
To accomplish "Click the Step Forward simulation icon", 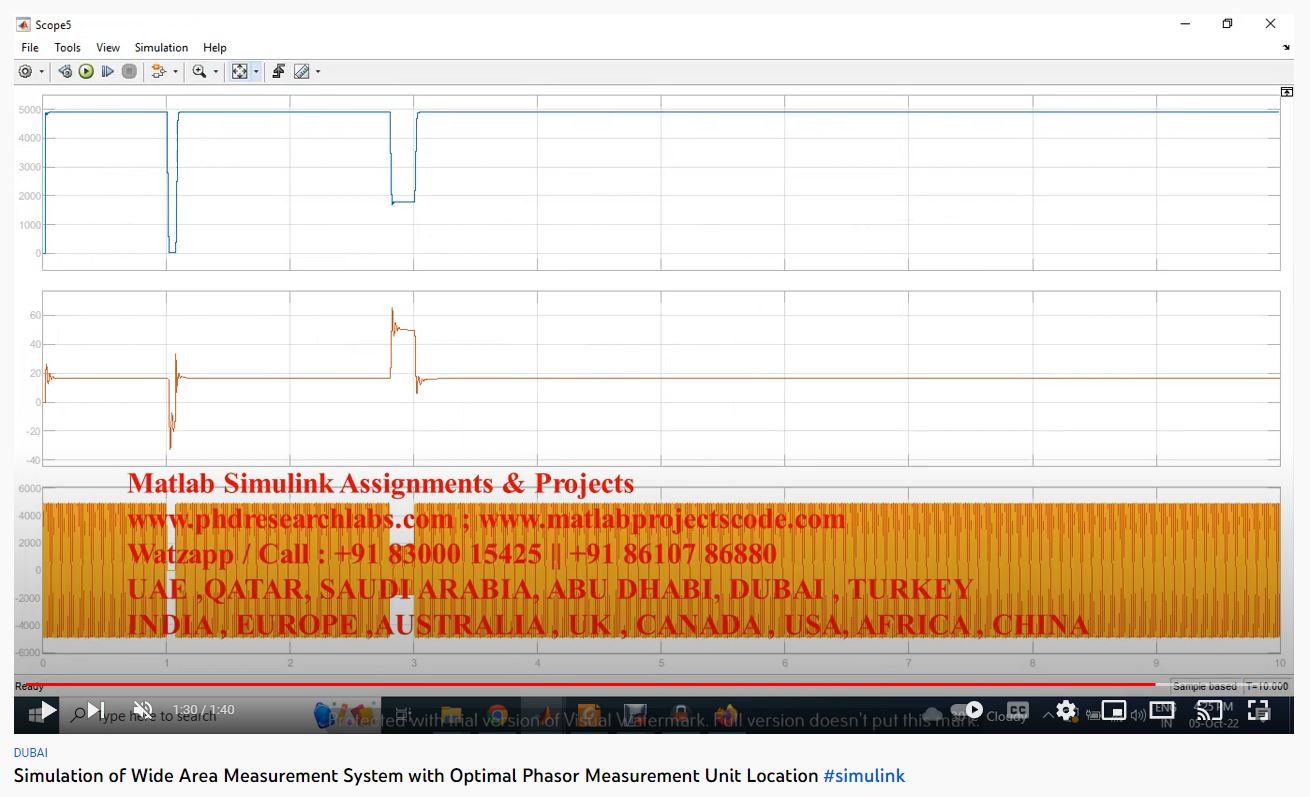I will 107,72.
